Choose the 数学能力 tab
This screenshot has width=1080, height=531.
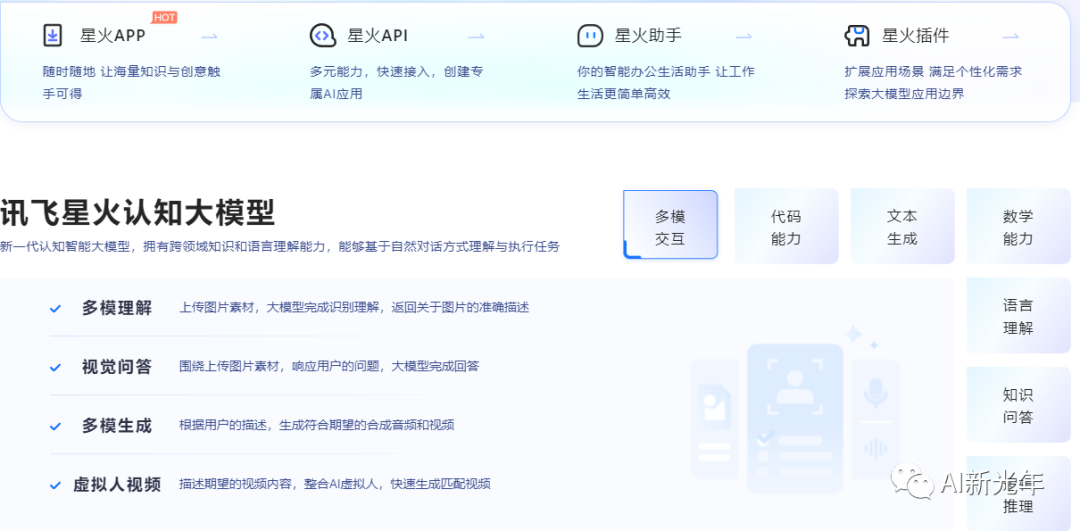pyautogui.click(x=1018, y=227)
